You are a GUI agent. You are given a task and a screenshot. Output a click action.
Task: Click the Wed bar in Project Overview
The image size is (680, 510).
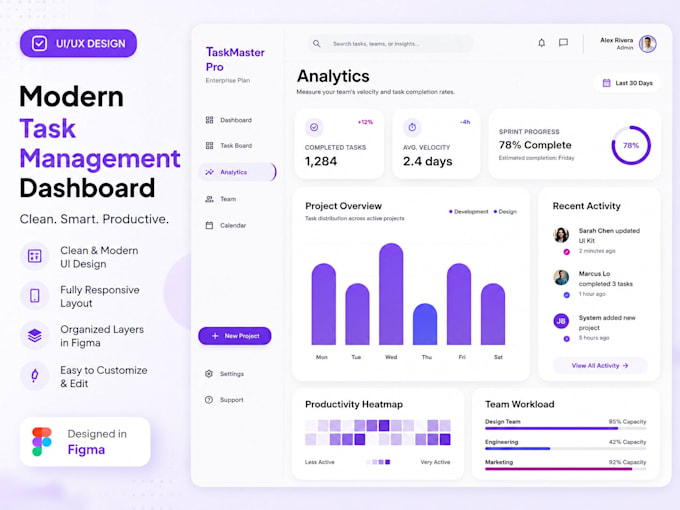(x=391, y=294)
